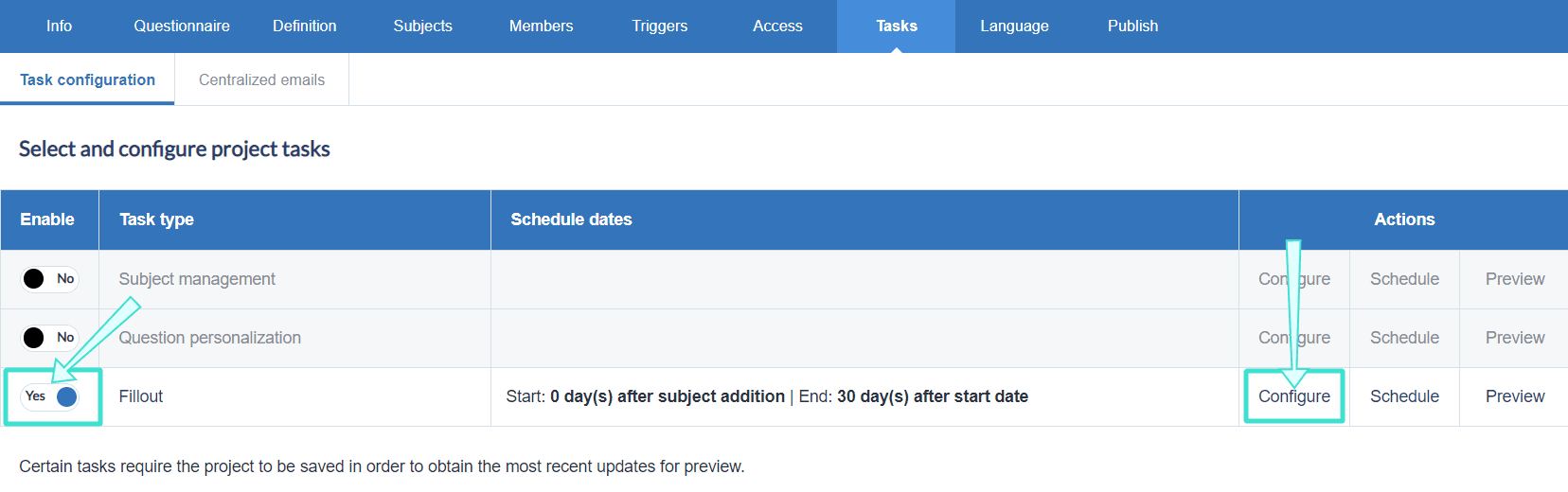Open the Centralized emails sub-tab
This screenshot has width=1568, height=492.
[261, 80]
